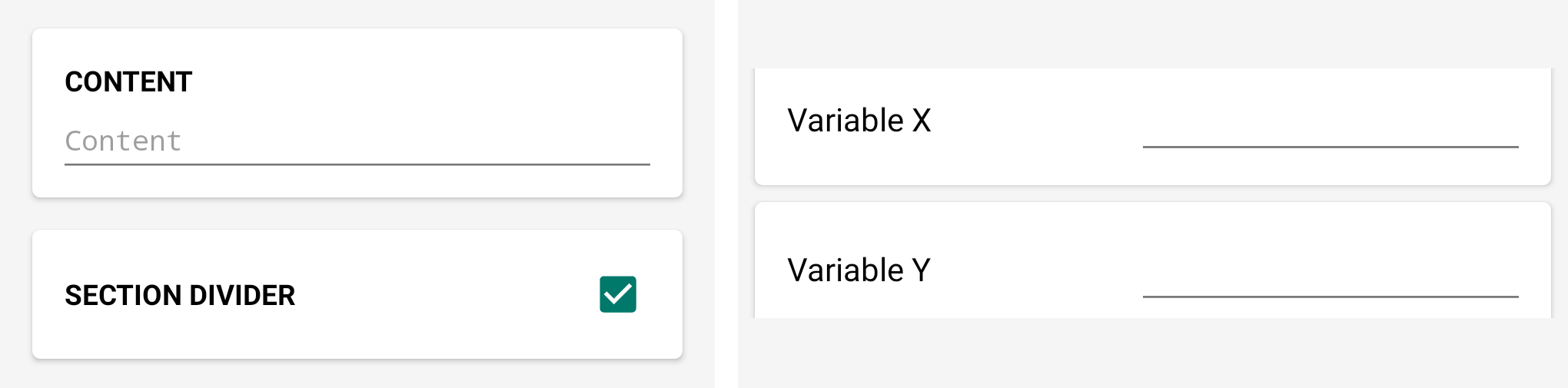1568x388 pixels.
Task: Click the SECTION DIVIDER label text
Action: coord(180,296)
